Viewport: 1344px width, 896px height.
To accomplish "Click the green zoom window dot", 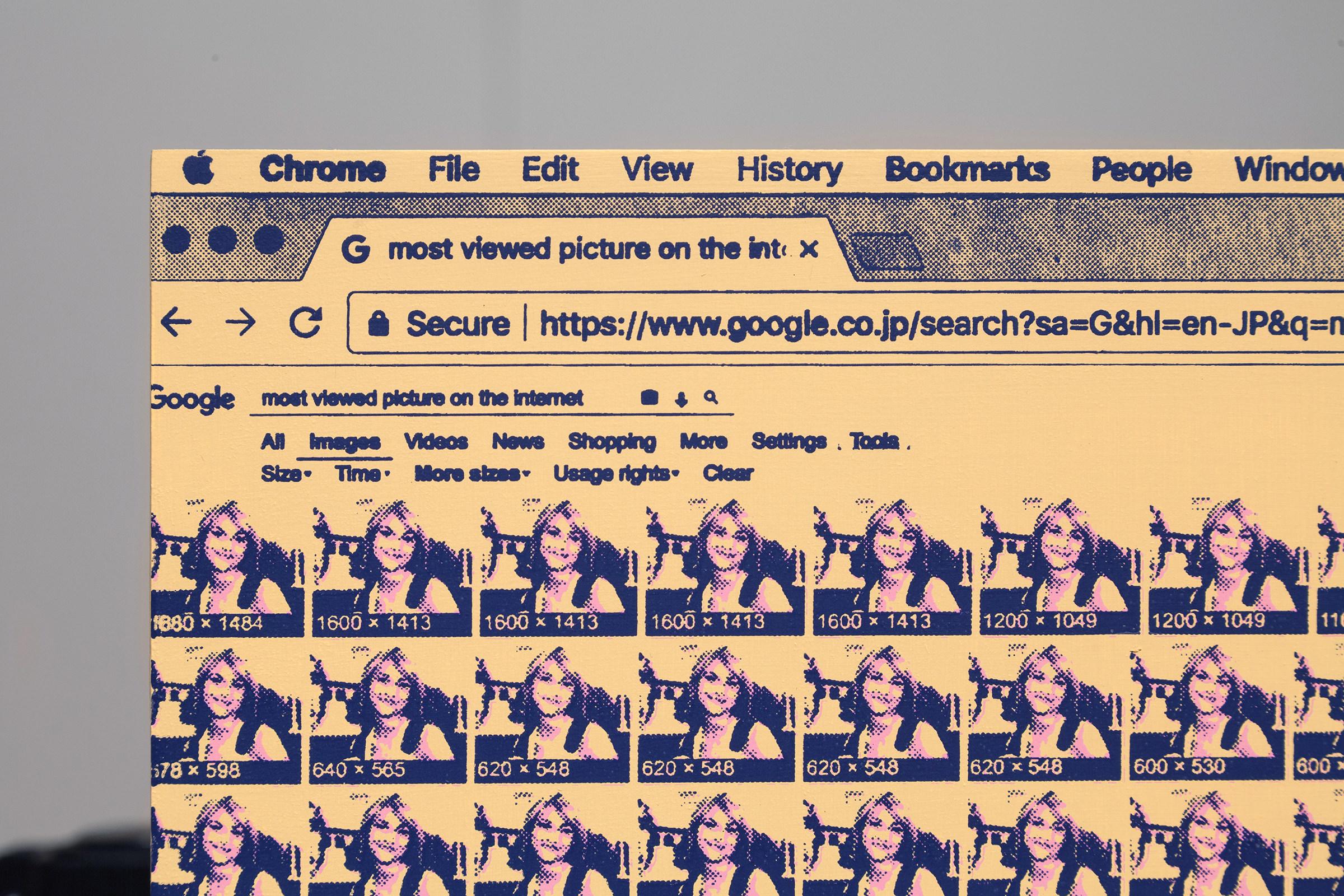I will (x=269, y=240).
